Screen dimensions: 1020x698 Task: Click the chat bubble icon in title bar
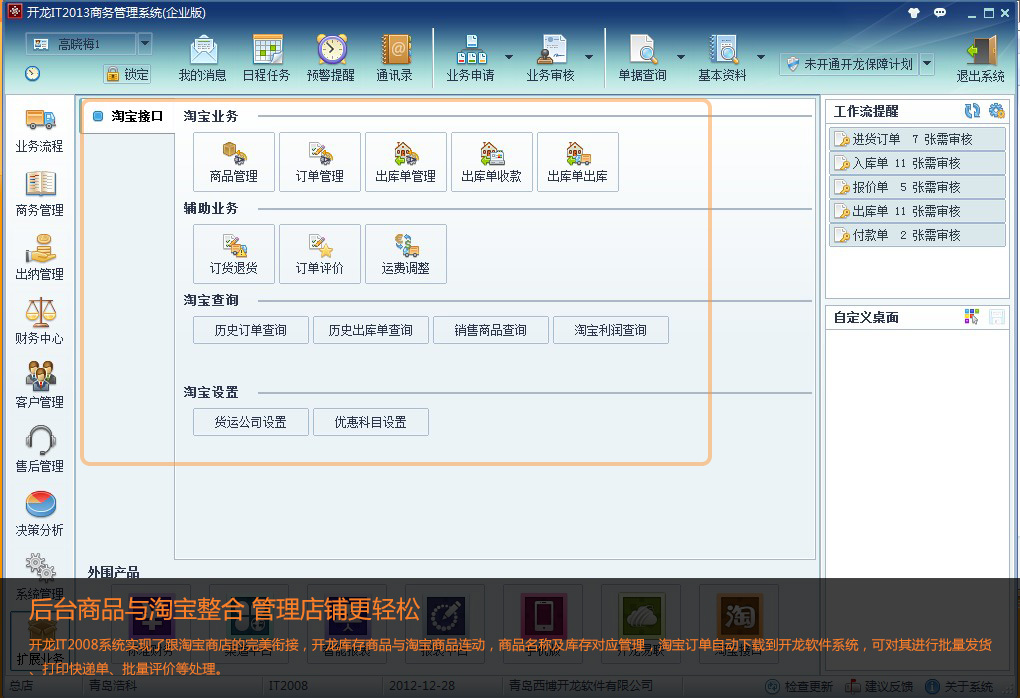click(x=940, y=12)
